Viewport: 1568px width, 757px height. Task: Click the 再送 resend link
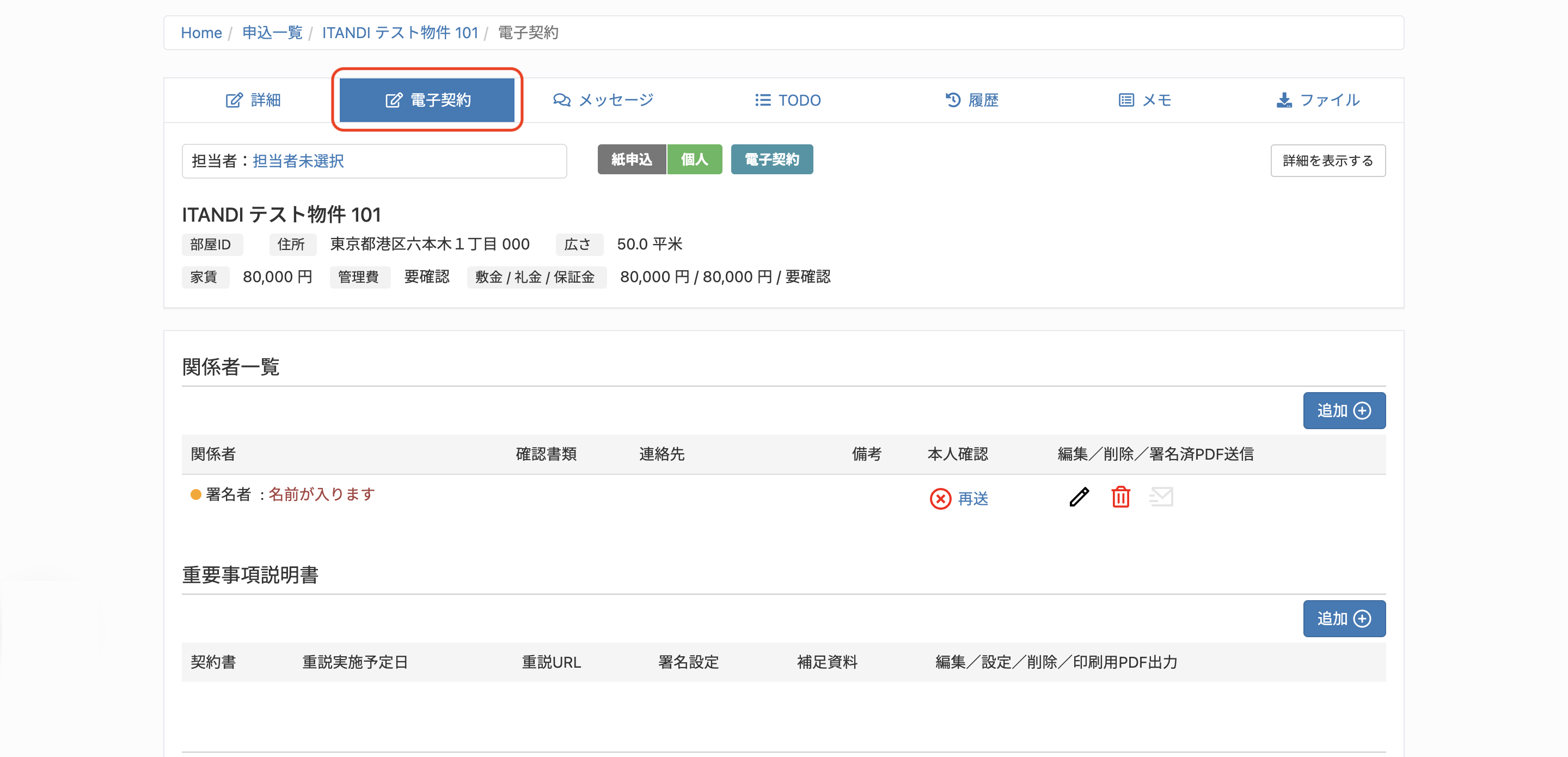pyautogui.click(x=973, y=499)
